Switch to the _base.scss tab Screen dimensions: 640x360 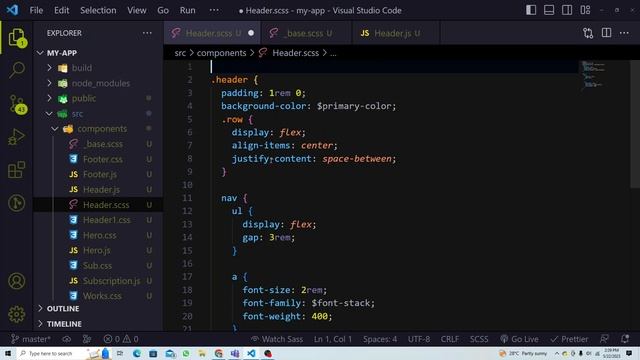306,33
